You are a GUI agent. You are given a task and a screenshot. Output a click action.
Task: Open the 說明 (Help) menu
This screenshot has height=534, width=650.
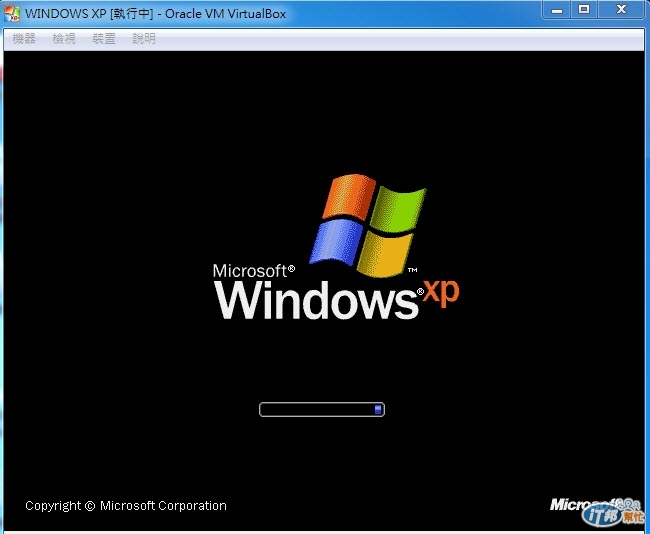(143, 39)
